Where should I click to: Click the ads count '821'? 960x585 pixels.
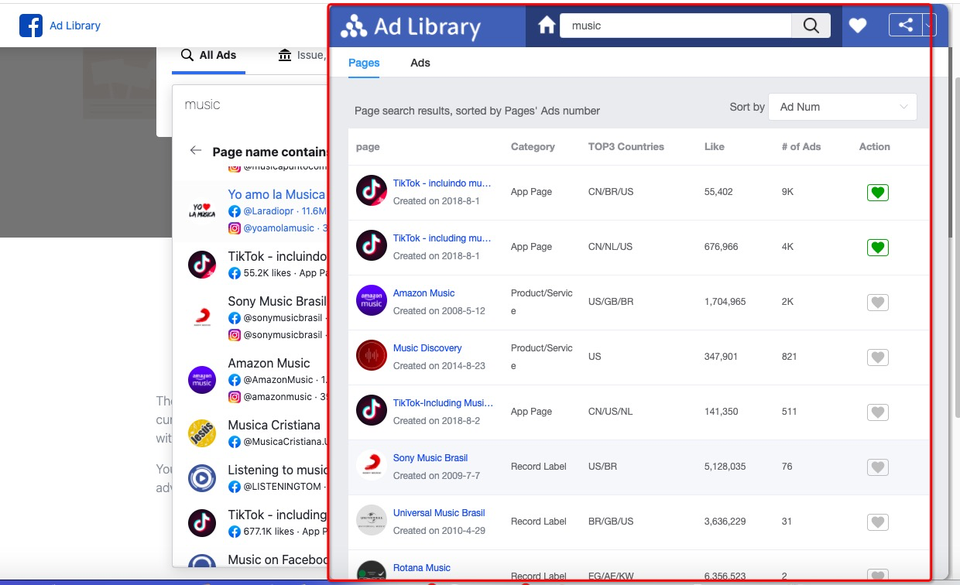789,357
